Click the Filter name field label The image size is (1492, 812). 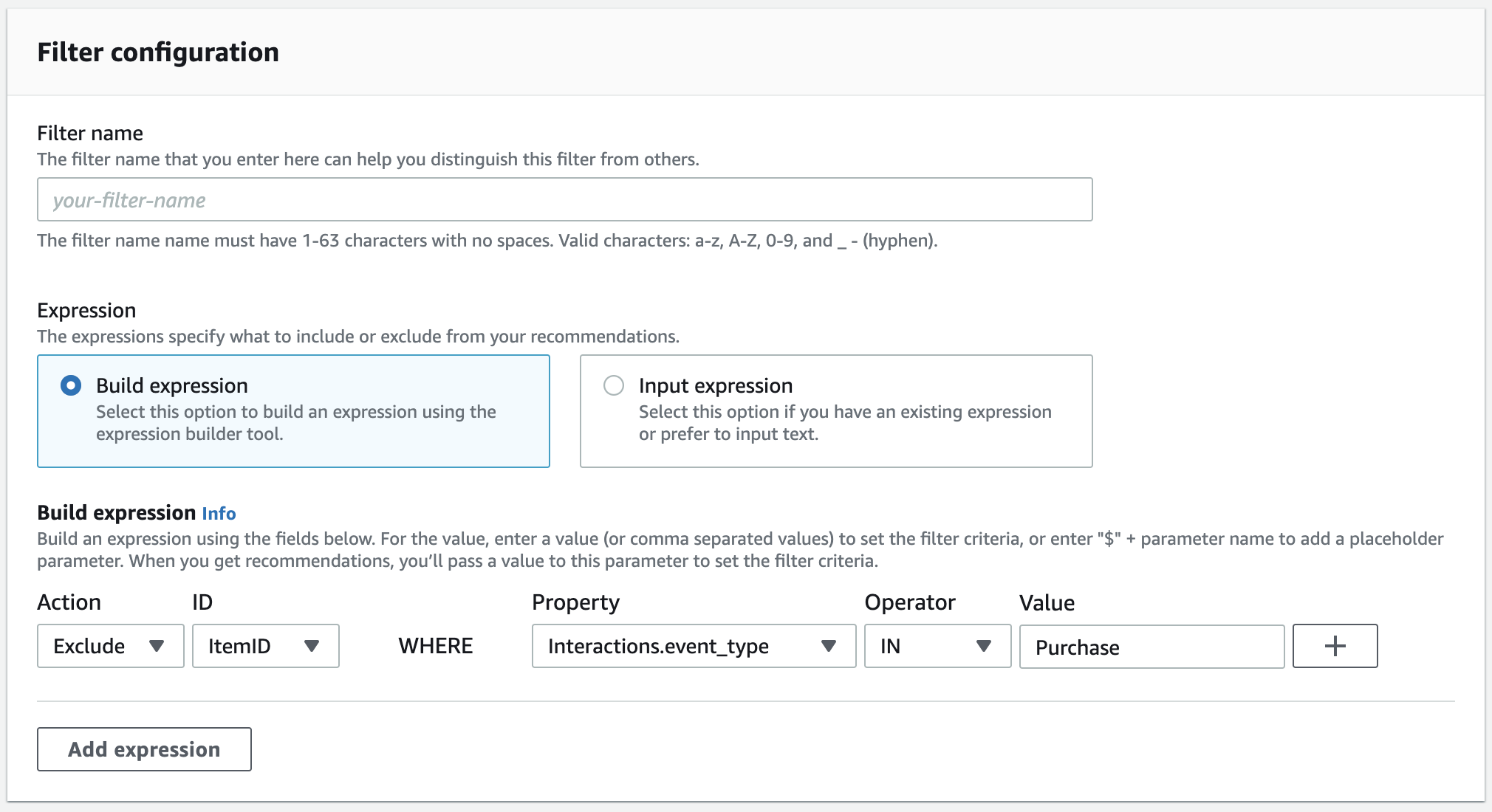tap(90, 133)
